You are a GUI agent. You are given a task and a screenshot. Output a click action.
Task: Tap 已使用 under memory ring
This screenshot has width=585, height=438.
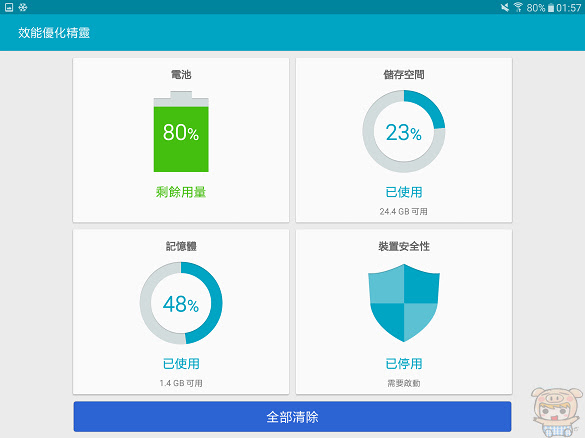pyautogui.click(x=181, y=364)
